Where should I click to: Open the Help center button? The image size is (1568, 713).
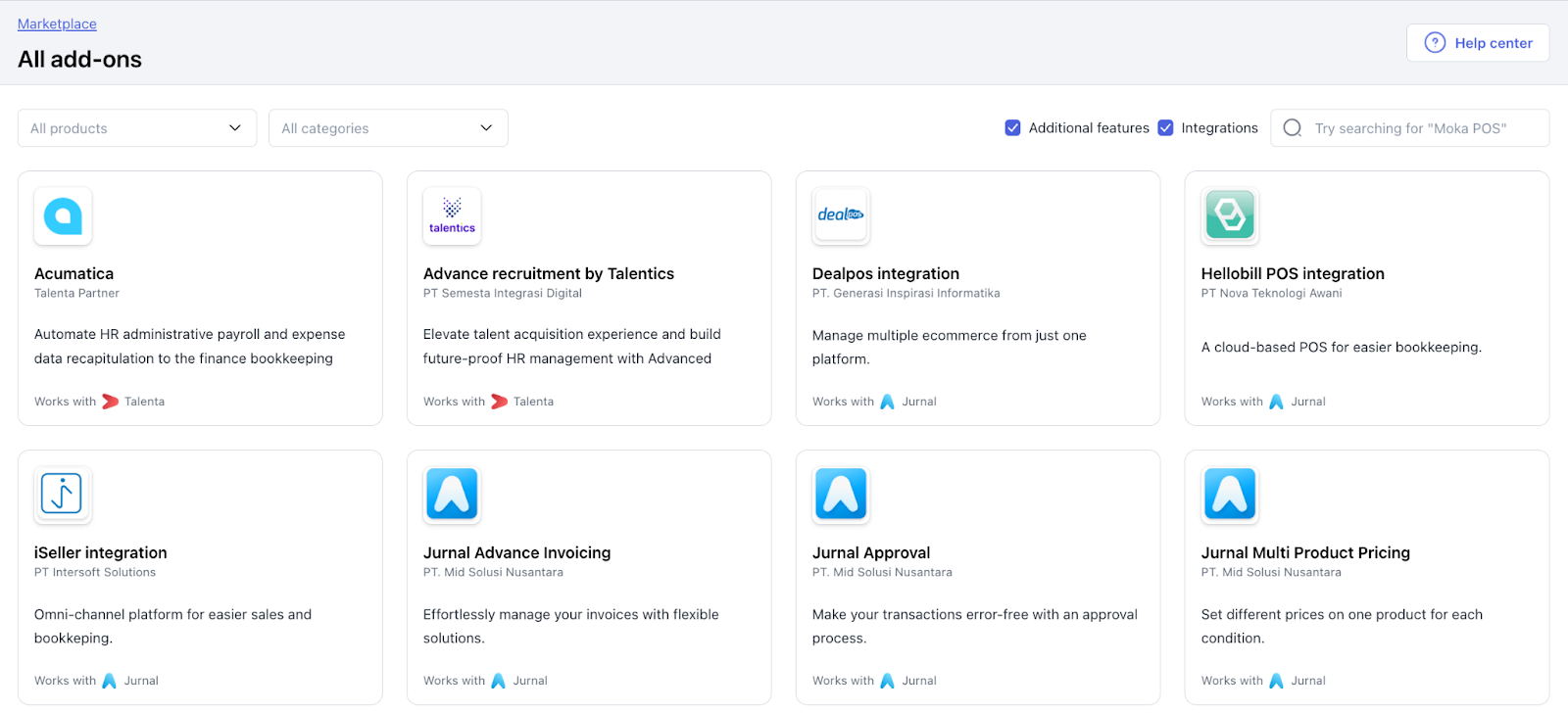[1478, 43]
